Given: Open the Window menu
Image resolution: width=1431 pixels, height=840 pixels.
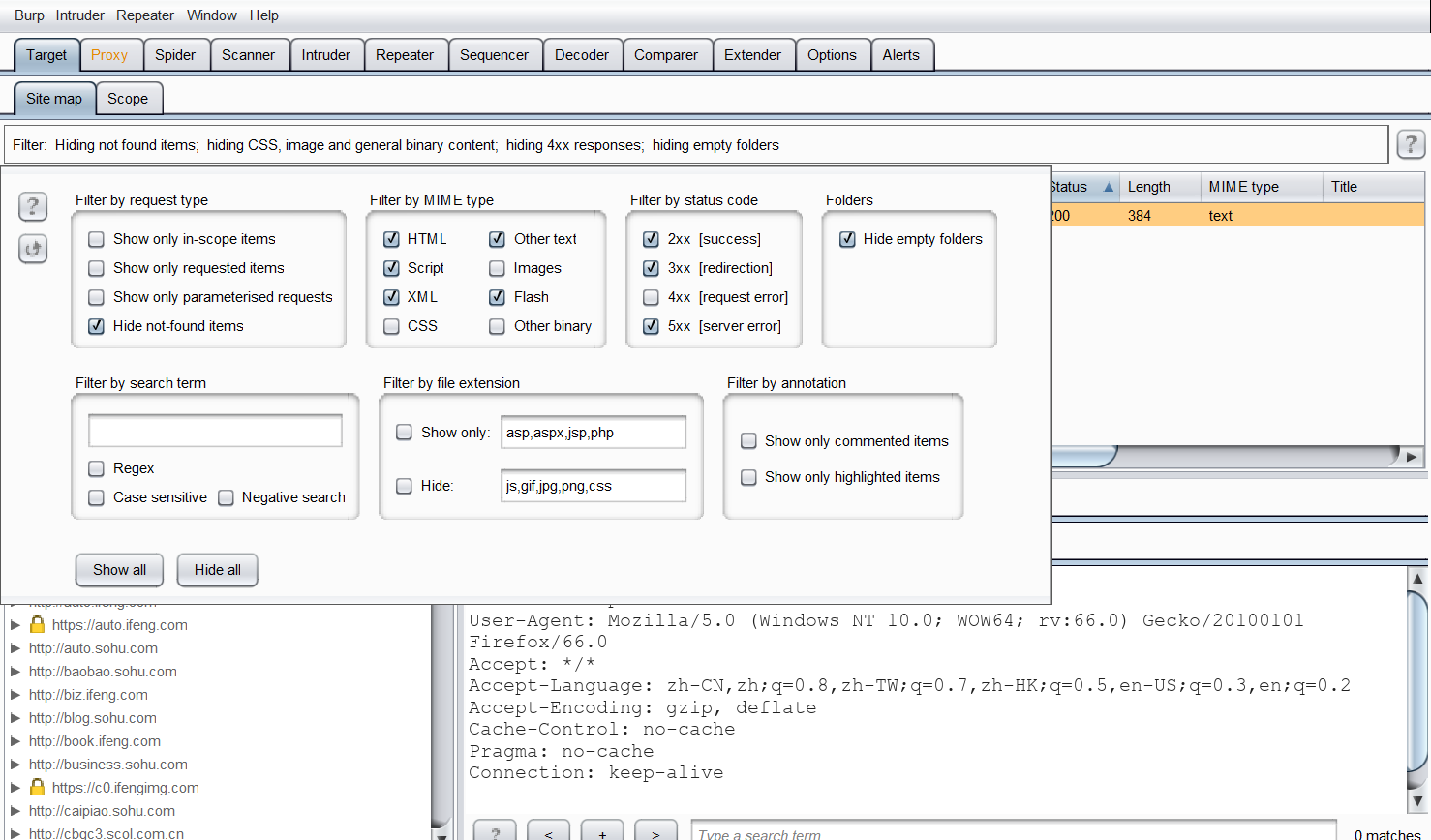Looking at the screenshot, I should pyautogui.click(x=212, y=15).
